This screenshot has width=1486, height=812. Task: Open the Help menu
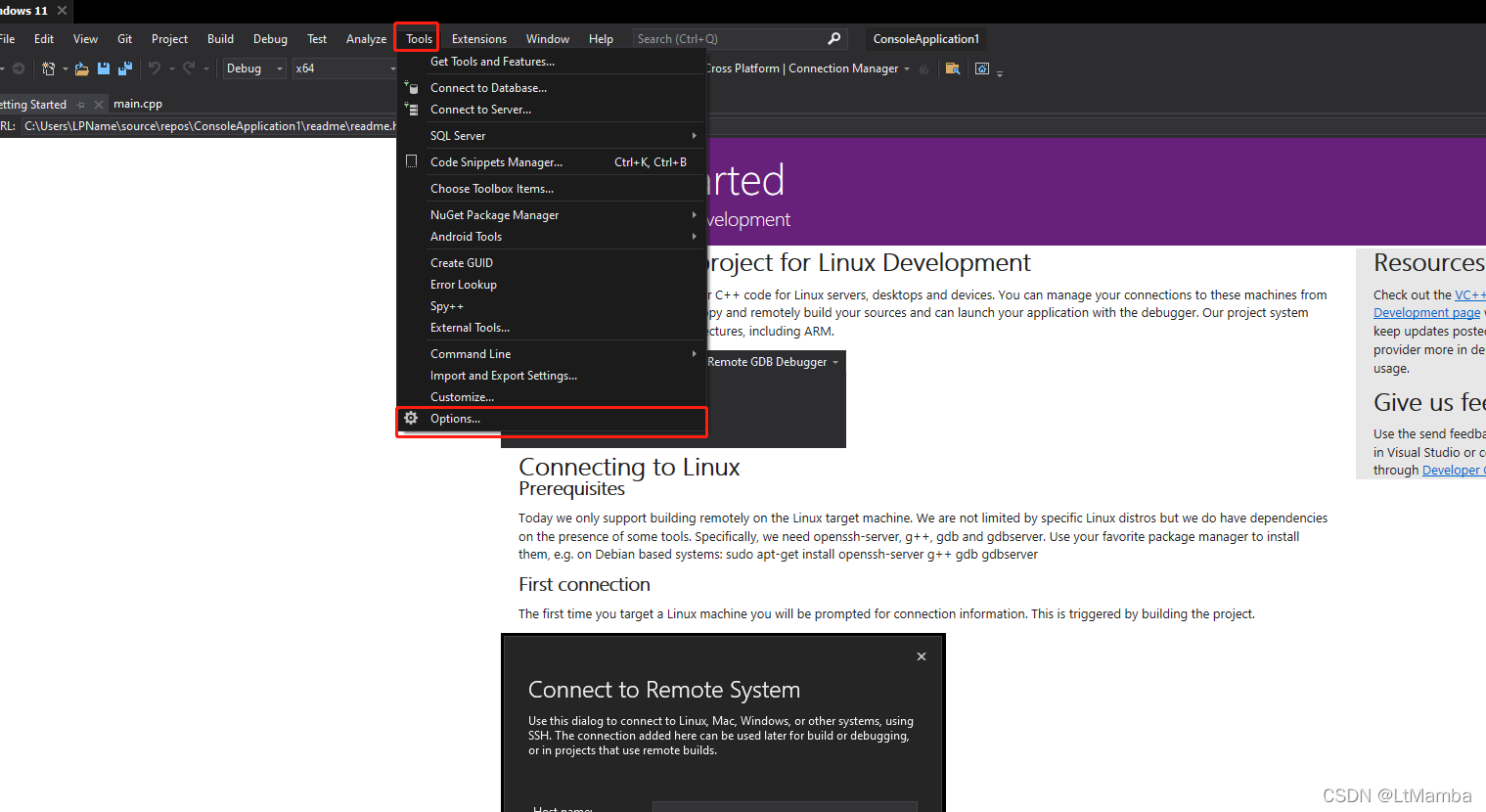[601, 39]
